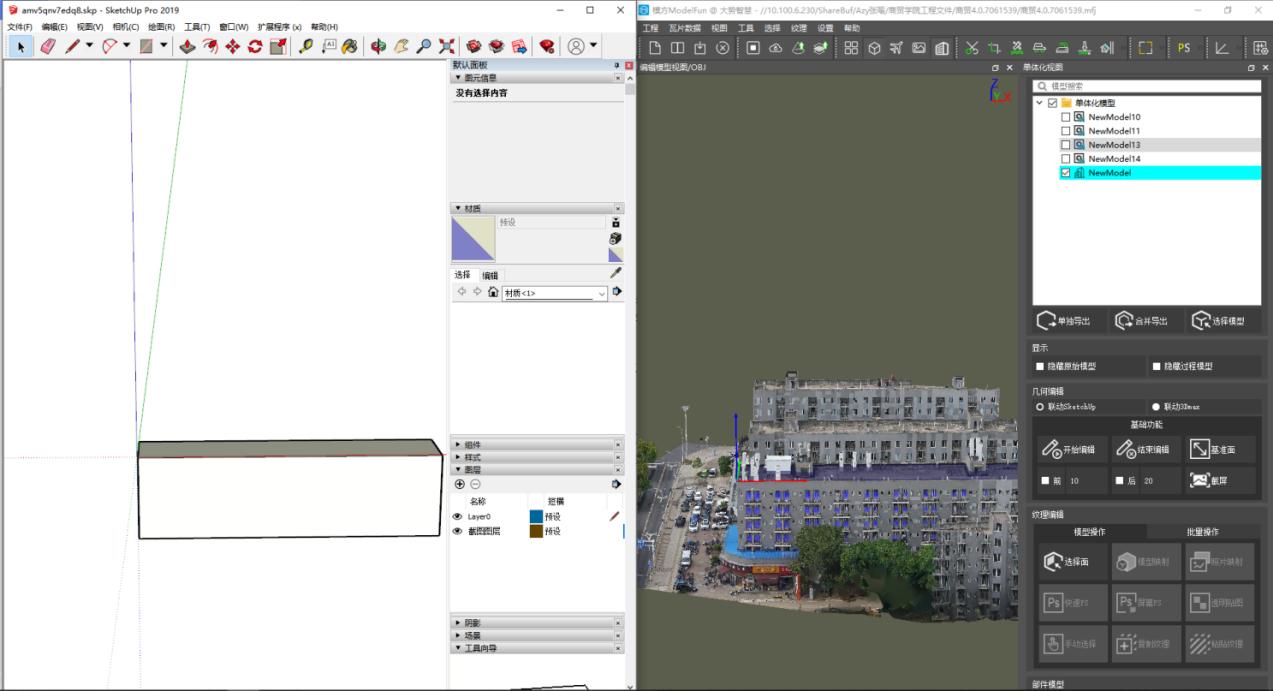Click the circled X close-project icon in ModelFun
This screenshot has width=1273, height=691.
pos(722,47)
